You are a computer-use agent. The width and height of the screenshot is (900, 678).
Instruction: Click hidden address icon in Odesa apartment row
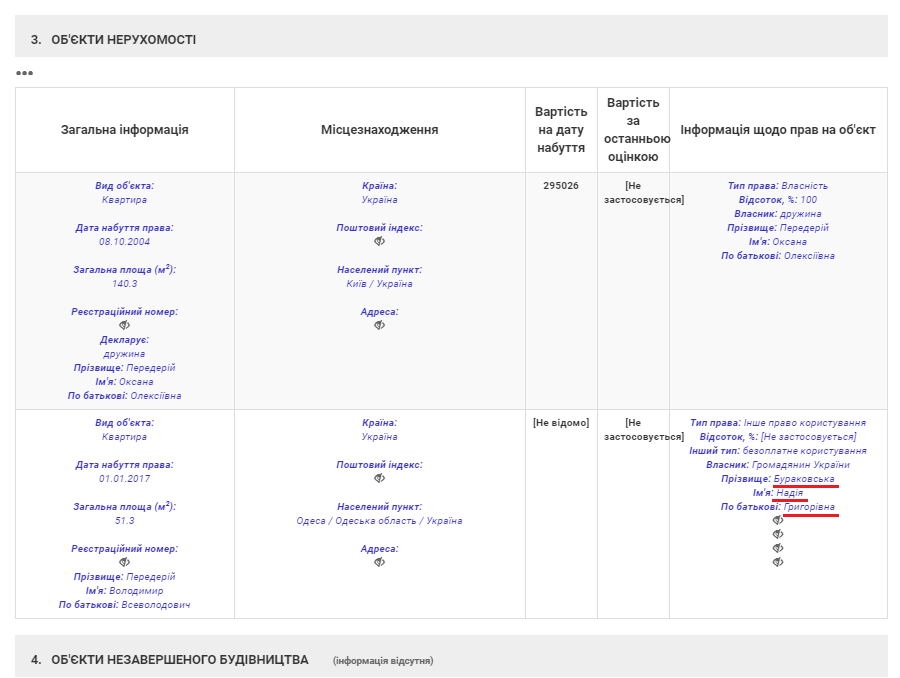pyautogui.click(x=379, y=562)
